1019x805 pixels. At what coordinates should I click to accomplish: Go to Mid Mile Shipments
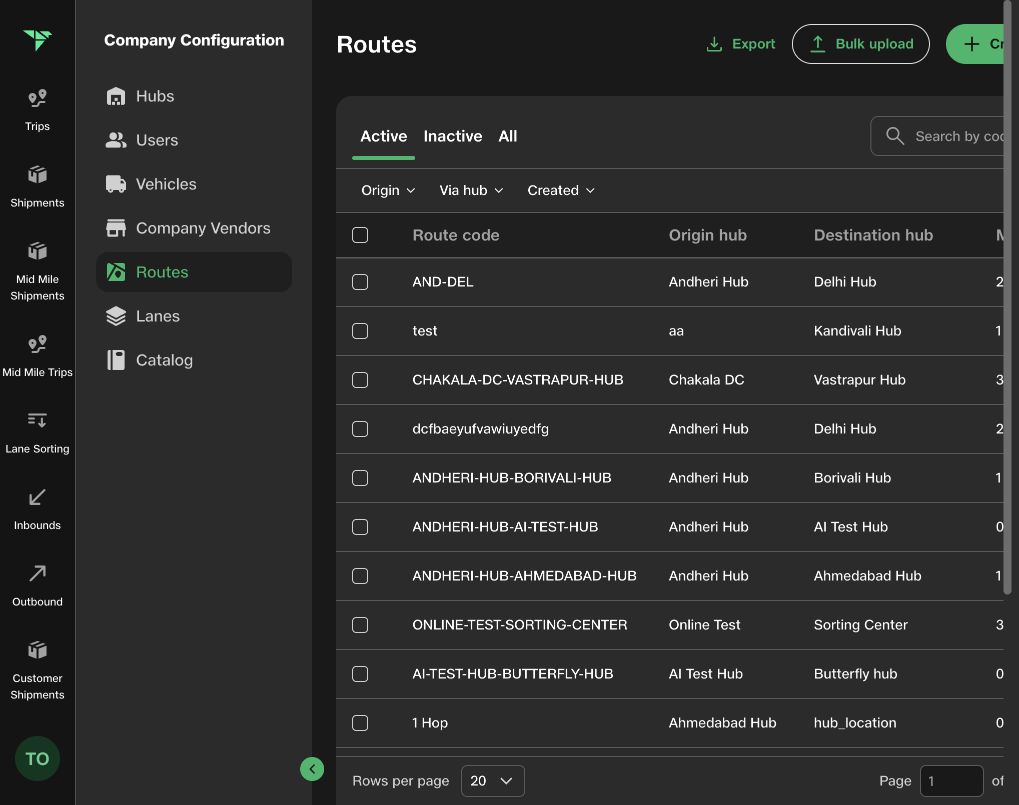[x=37, y=272]
